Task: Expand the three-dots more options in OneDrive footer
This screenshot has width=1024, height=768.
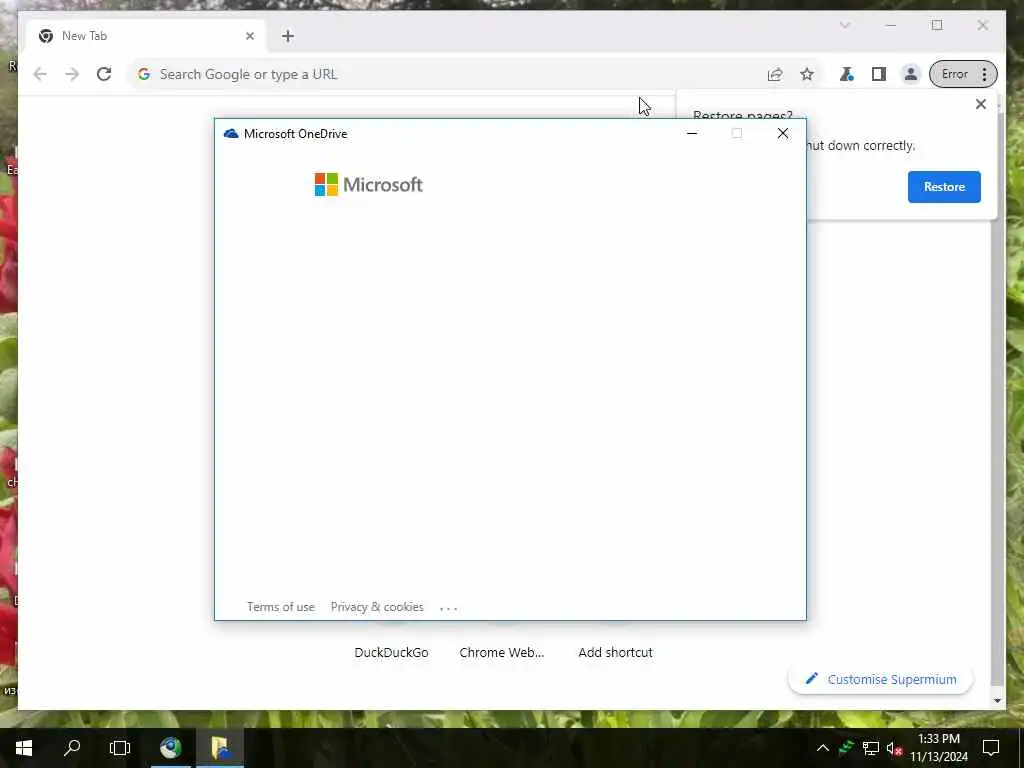Action: [x=449, y=608]
